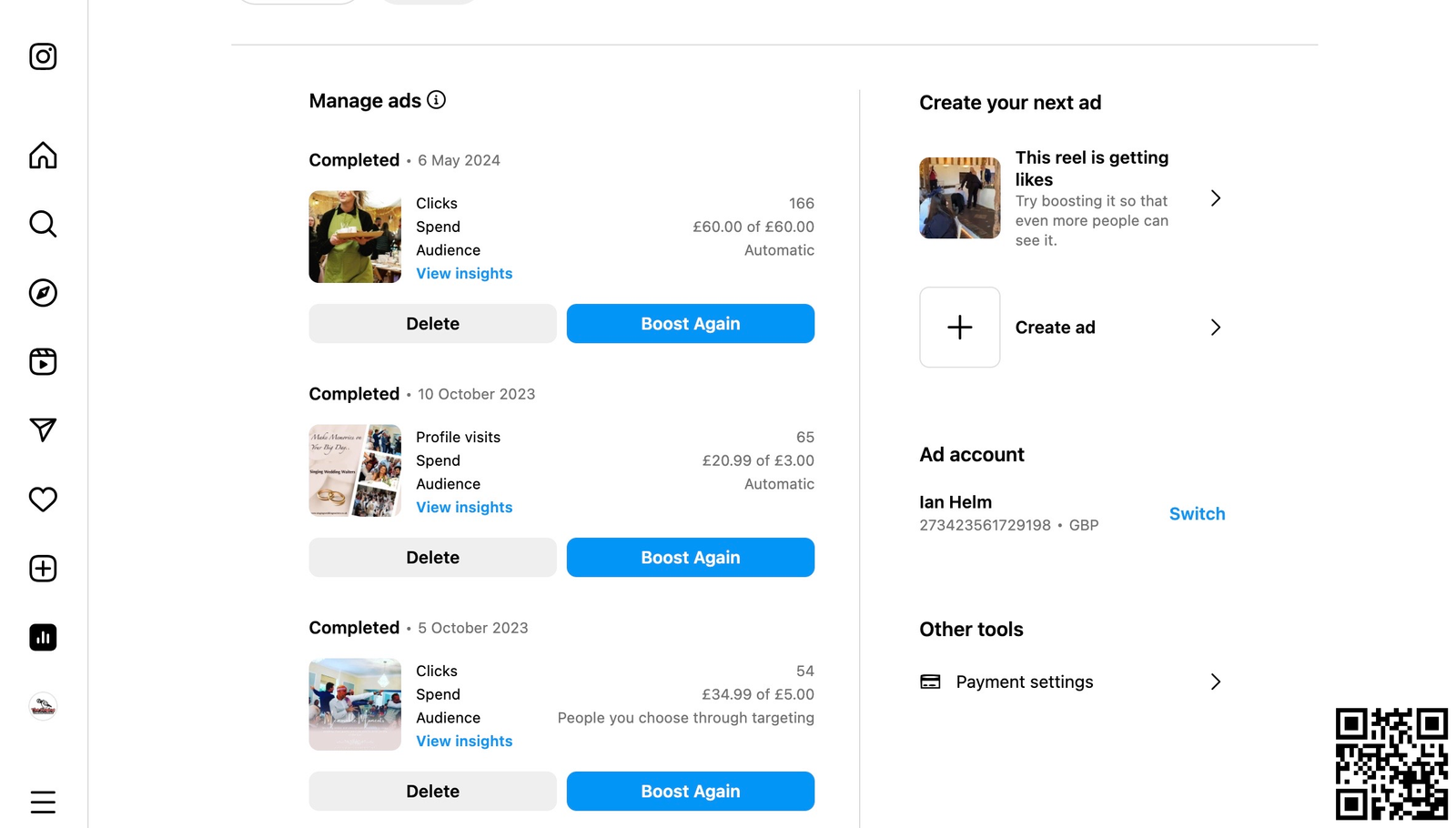The image size is (1456, 828).
Task: Switch the Ian Helm ad account
Action: (1197, 514)
